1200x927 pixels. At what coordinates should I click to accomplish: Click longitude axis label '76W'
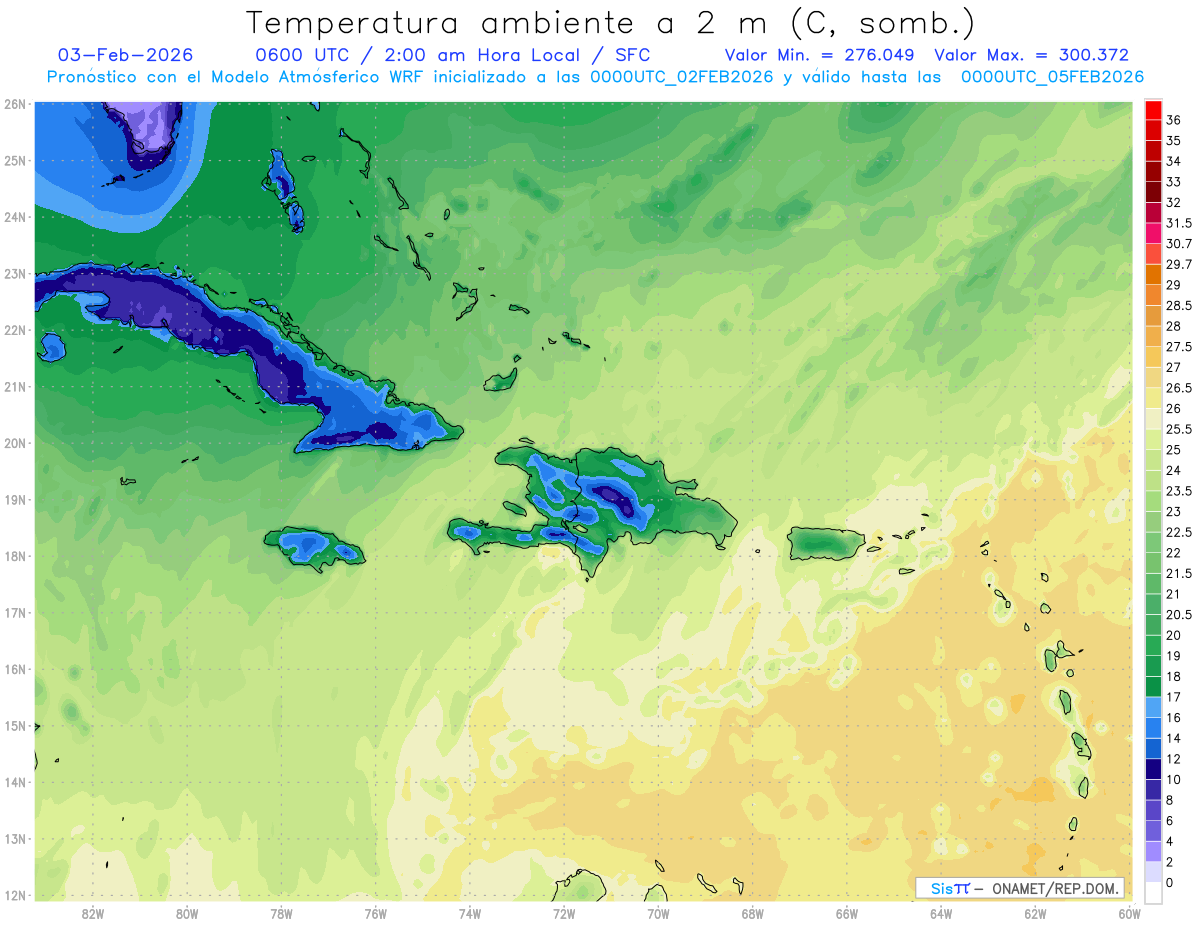(x=376, y=913)
